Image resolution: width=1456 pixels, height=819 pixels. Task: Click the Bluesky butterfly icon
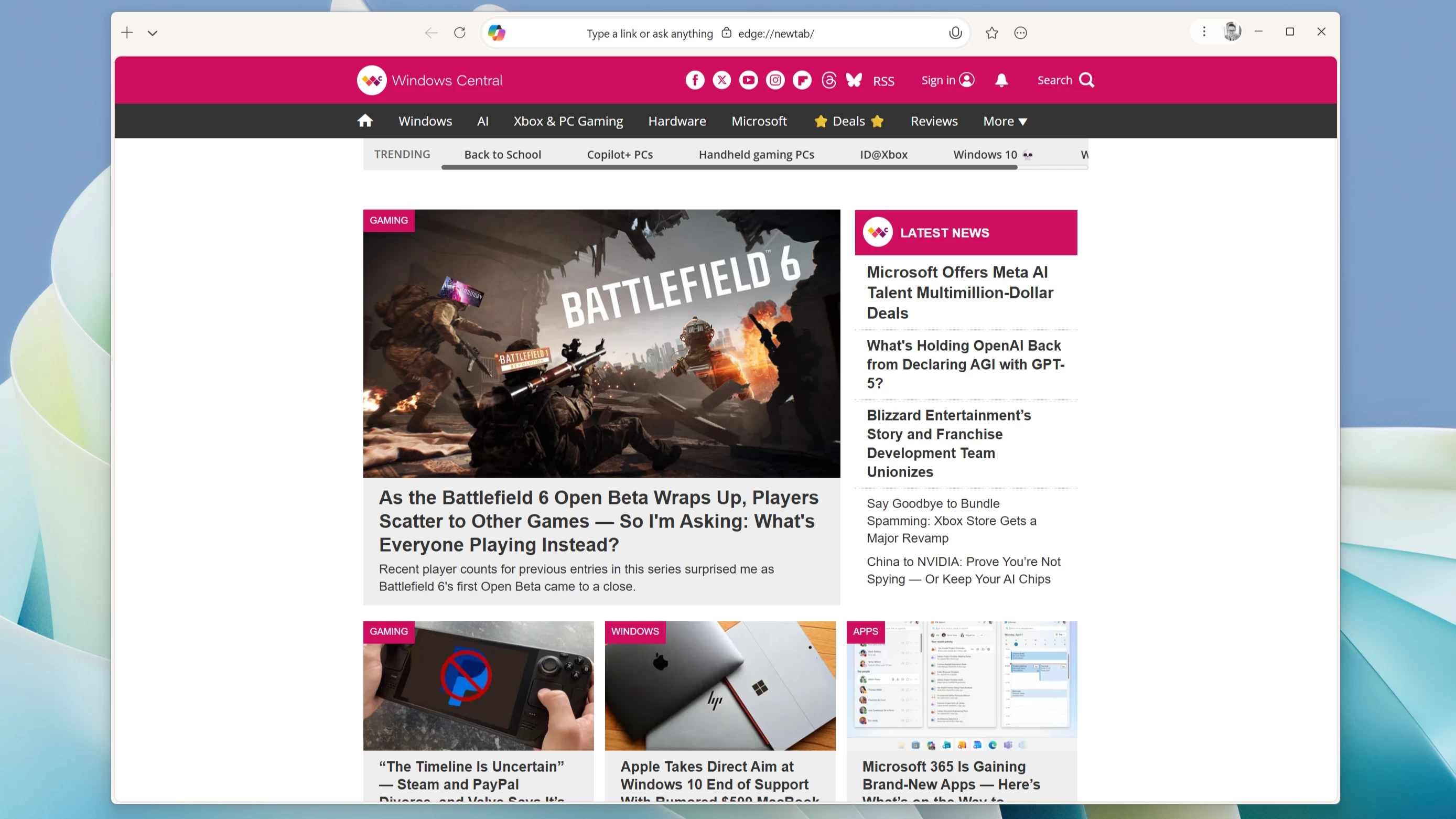click(x=854, y=80)
